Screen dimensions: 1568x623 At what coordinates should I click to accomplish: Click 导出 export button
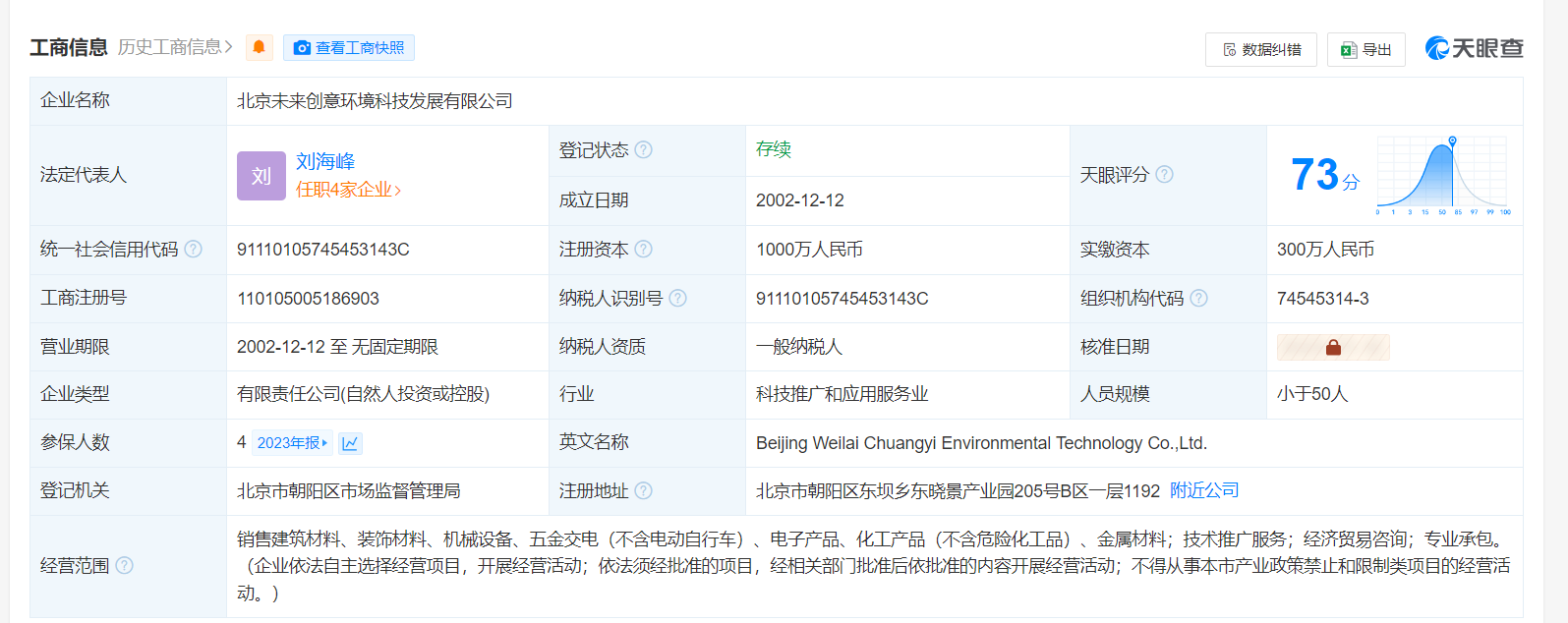[x=1366, y=49]
